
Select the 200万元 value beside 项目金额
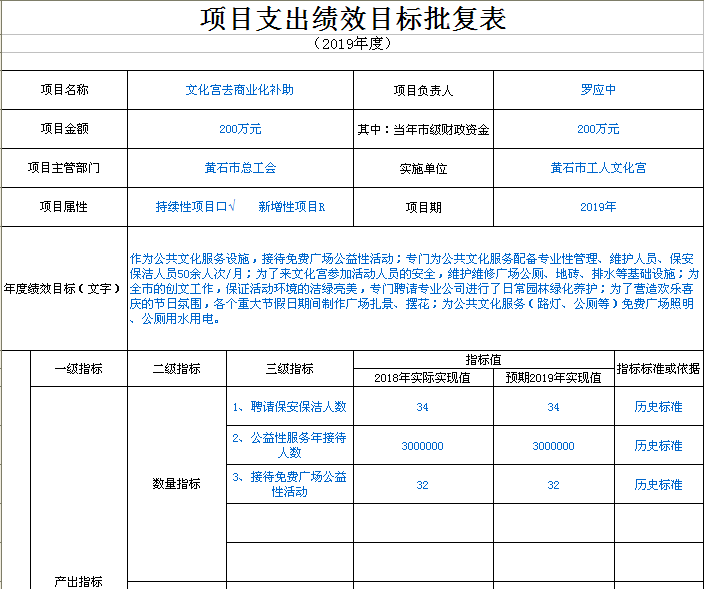[x=240, y=129]
